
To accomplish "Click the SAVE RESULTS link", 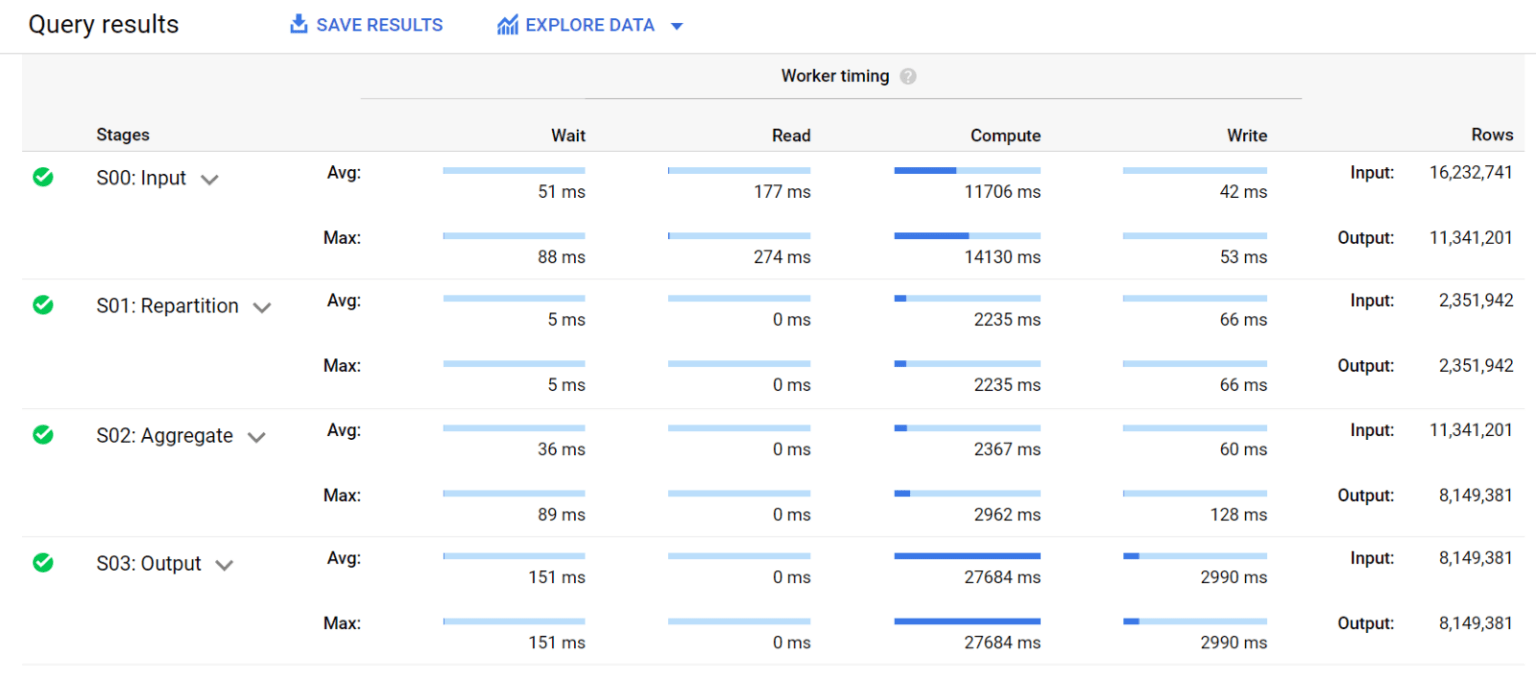I will click(x=380, y=24).
